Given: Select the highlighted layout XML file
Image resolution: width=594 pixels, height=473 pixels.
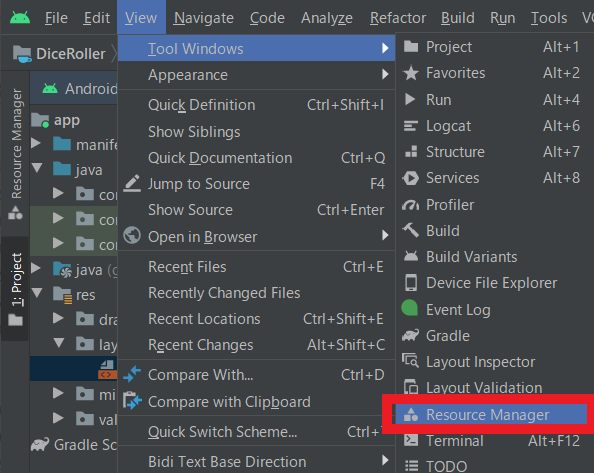Looking at the screenshot, I should 74,368.
